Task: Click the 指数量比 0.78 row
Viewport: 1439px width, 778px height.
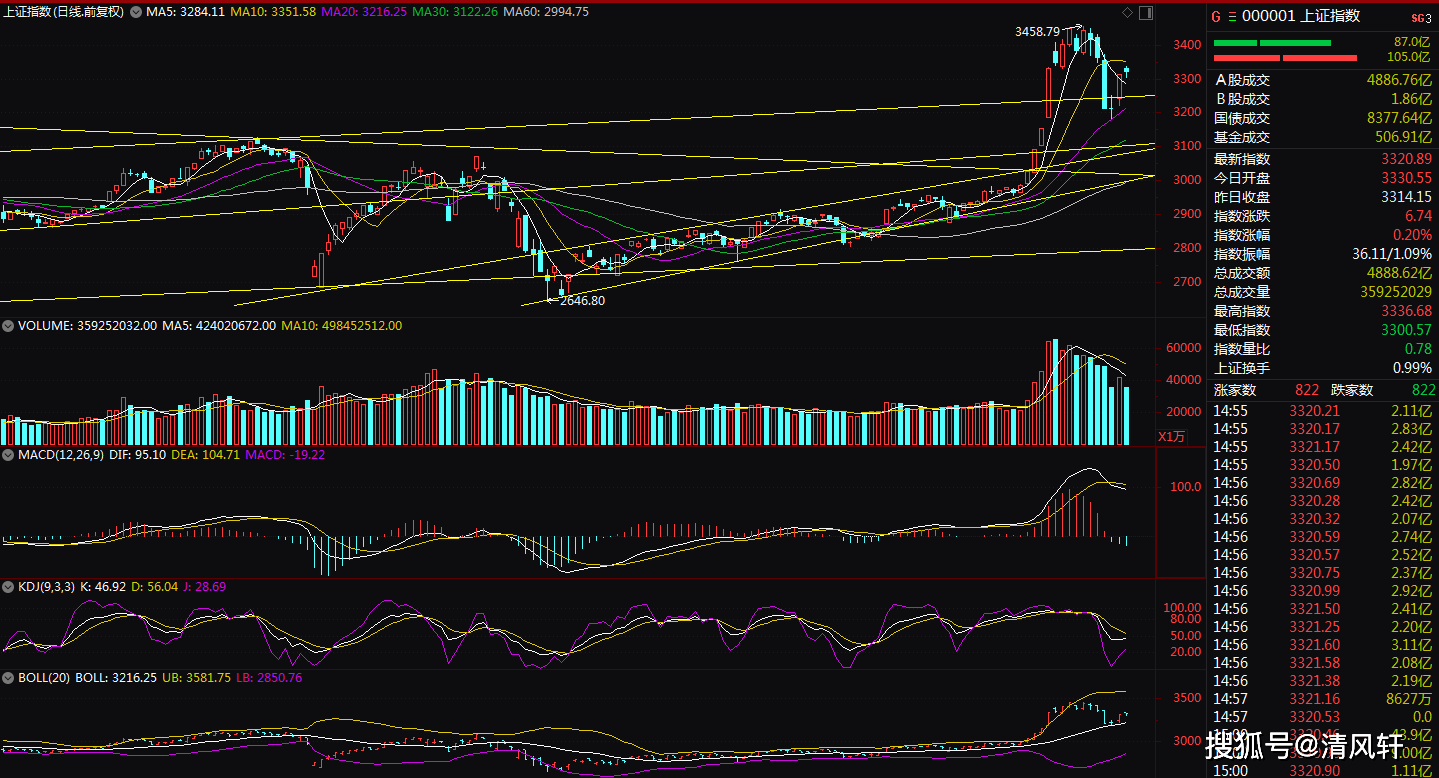Action: pos(1322,349)
